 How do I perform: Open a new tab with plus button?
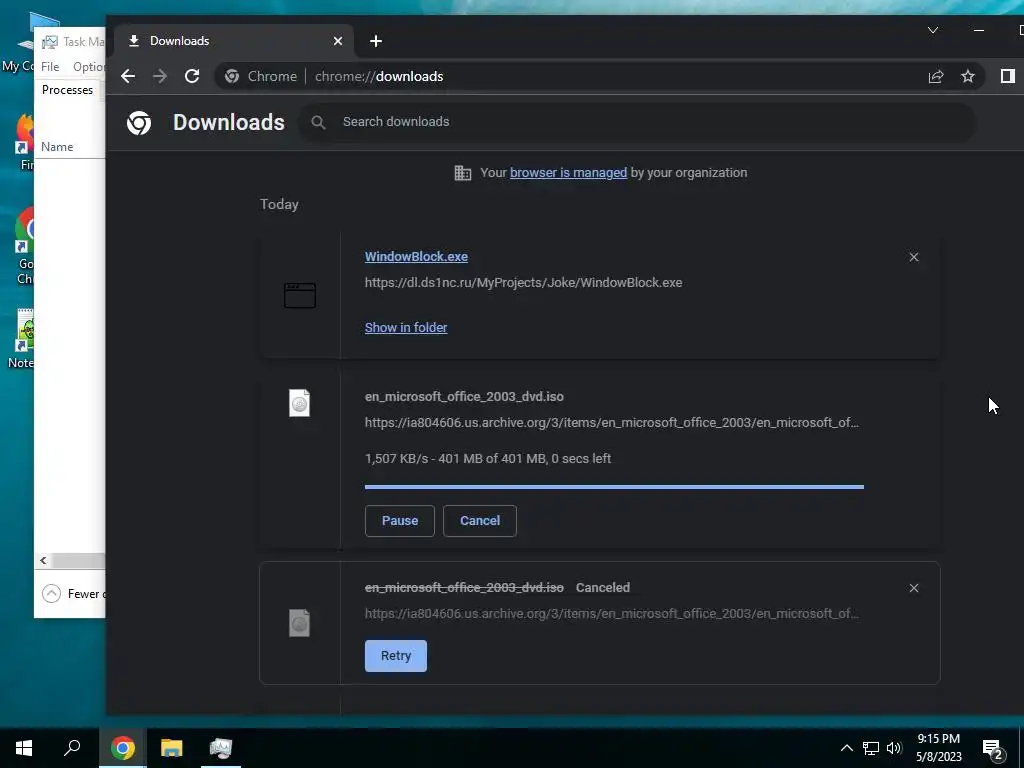tap(376, 41)
